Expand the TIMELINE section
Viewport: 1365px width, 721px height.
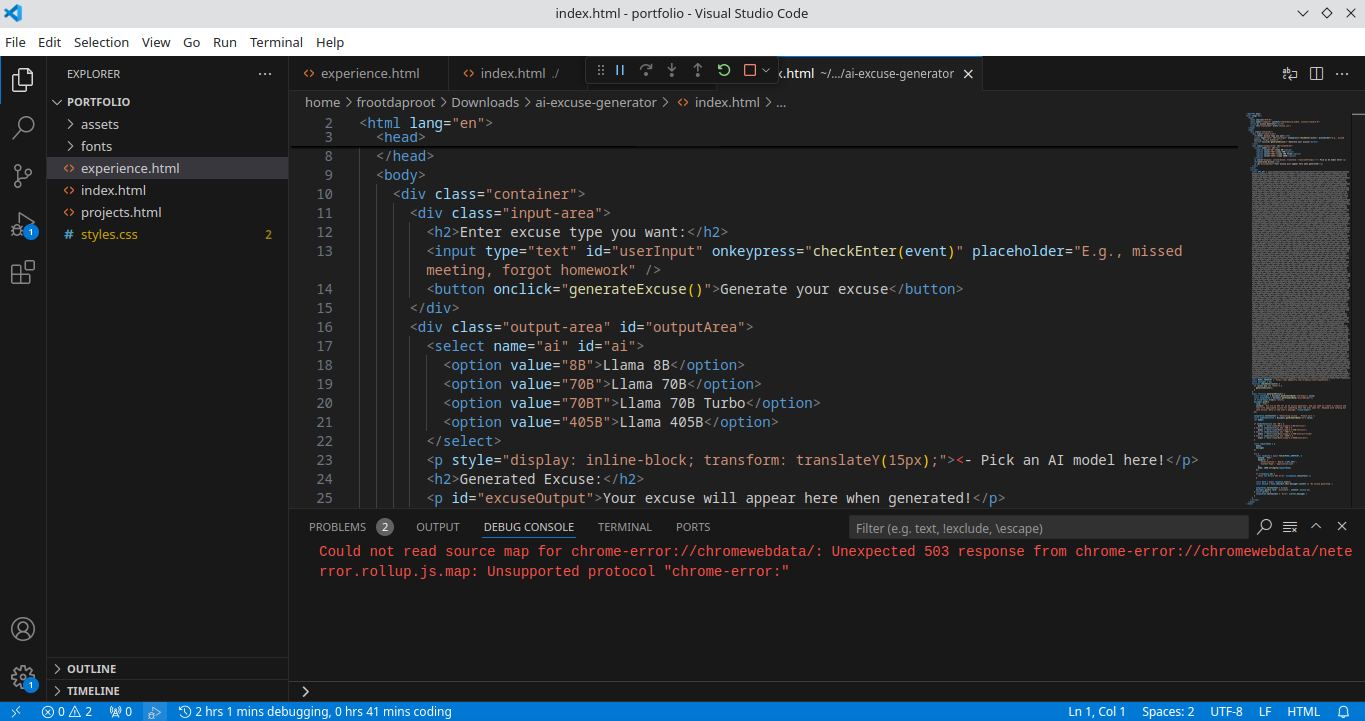(x=93, y=691)
